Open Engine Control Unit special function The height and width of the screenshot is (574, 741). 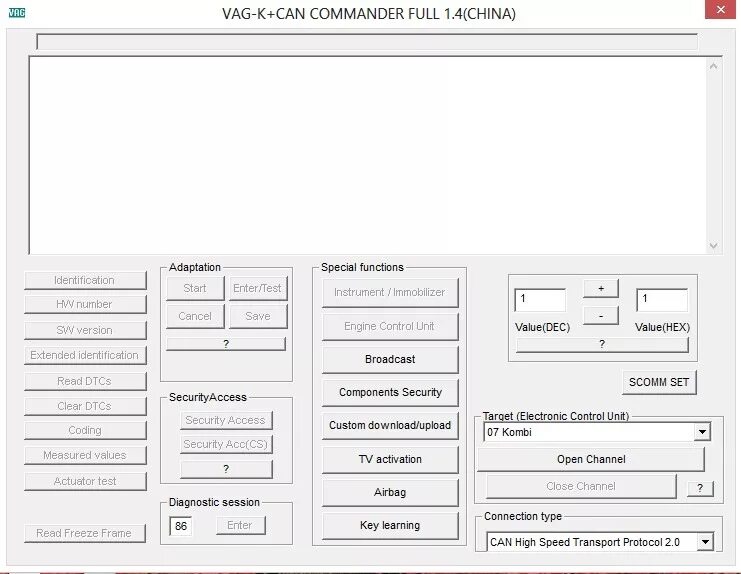pos(390,326)
